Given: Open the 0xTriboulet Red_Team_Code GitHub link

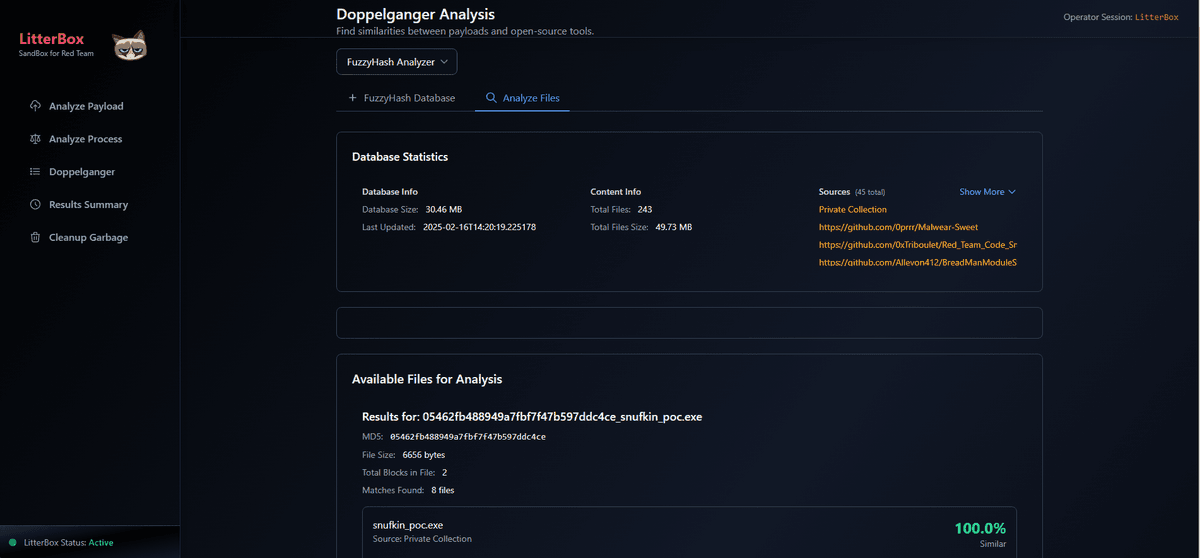Looking at the screenshot, I should click(x=917, y=245).
